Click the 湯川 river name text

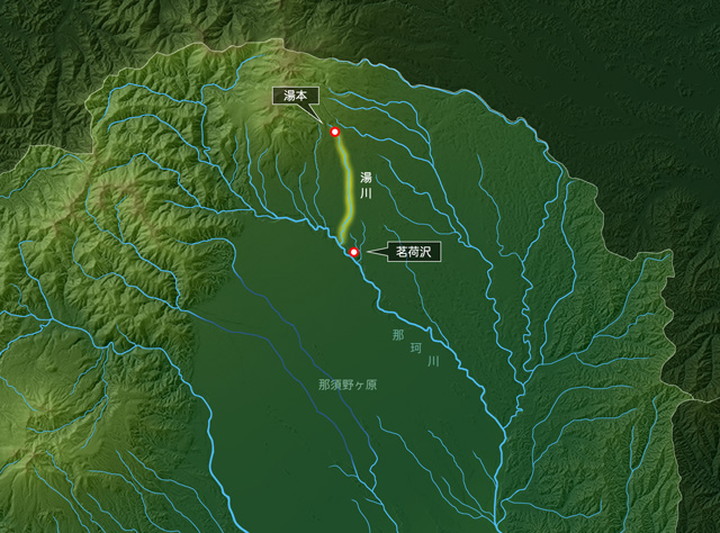tap(366, 185)
